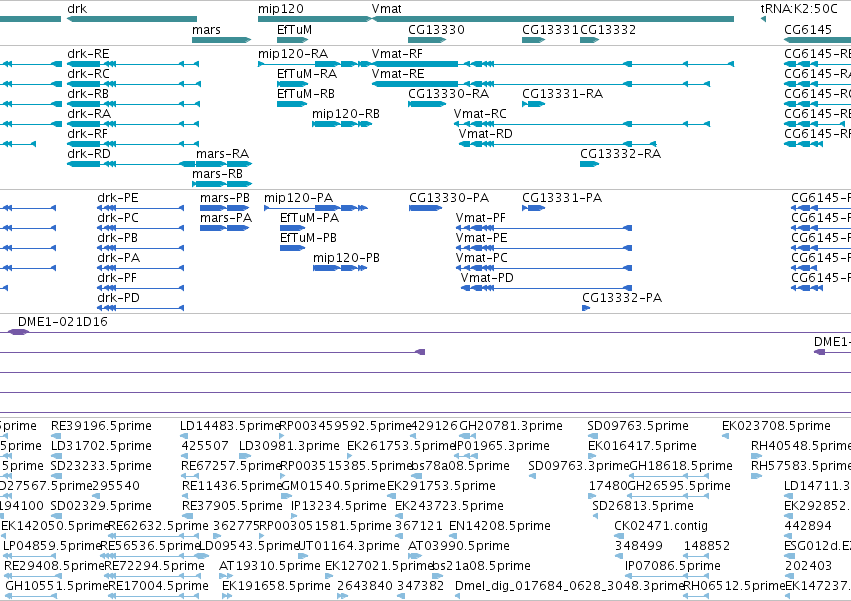The width and height of the screenshot is (851, 601).
Task: Select the AT19310.5prime EST label
Action: coord(270,566)
